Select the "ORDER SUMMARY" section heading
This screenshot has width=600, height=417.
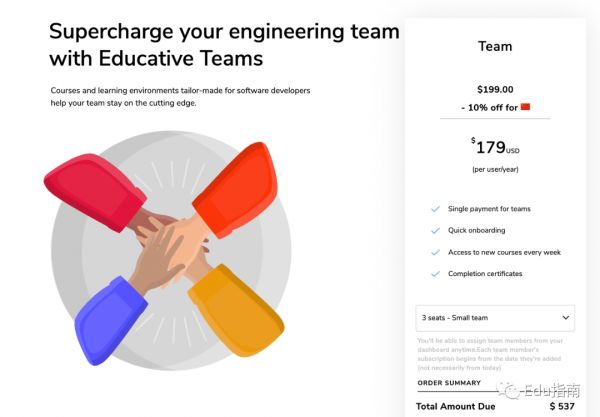click(449, 383)
